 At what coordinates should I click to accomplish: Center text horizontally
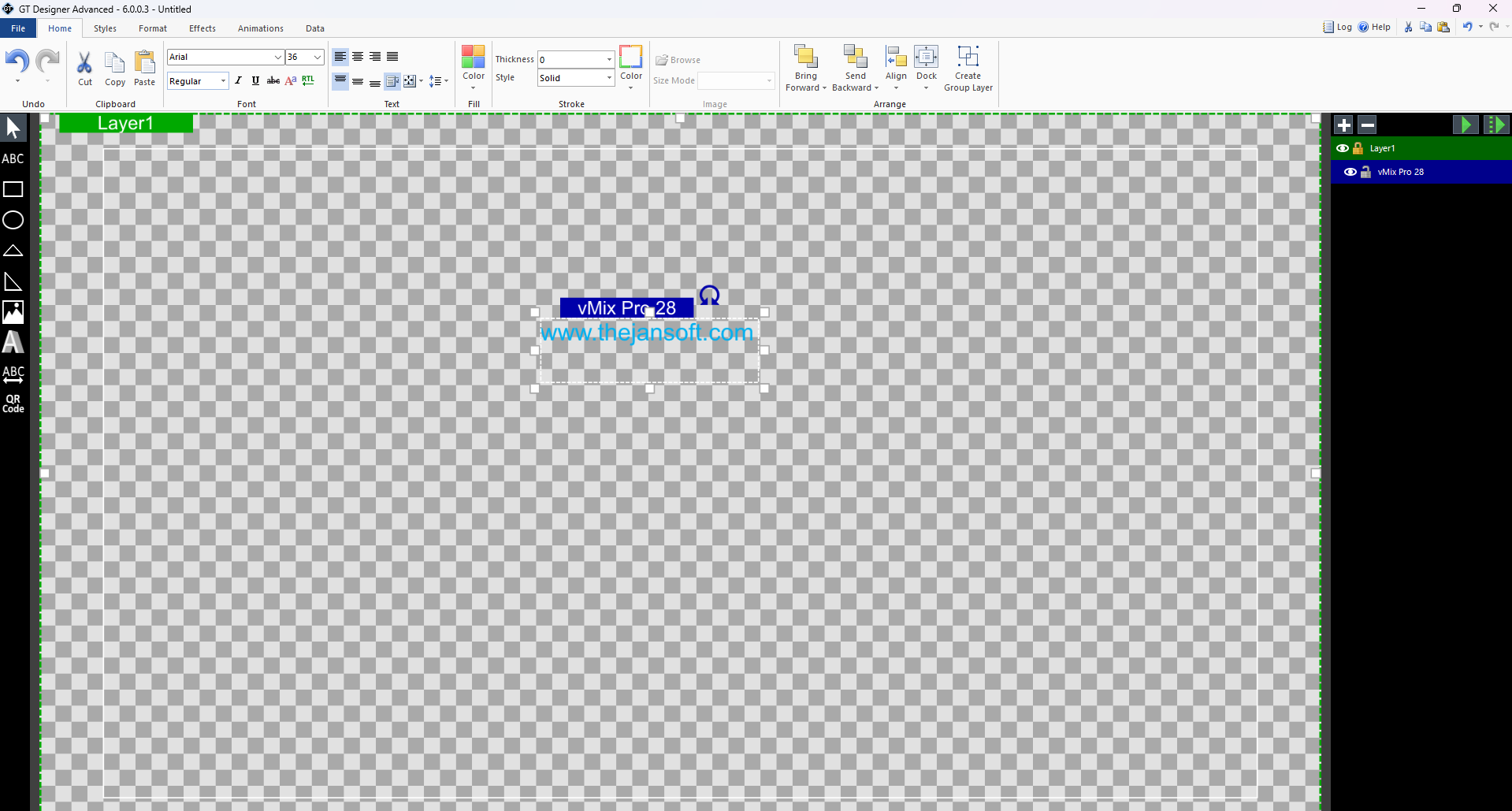[x=358, y=57]
